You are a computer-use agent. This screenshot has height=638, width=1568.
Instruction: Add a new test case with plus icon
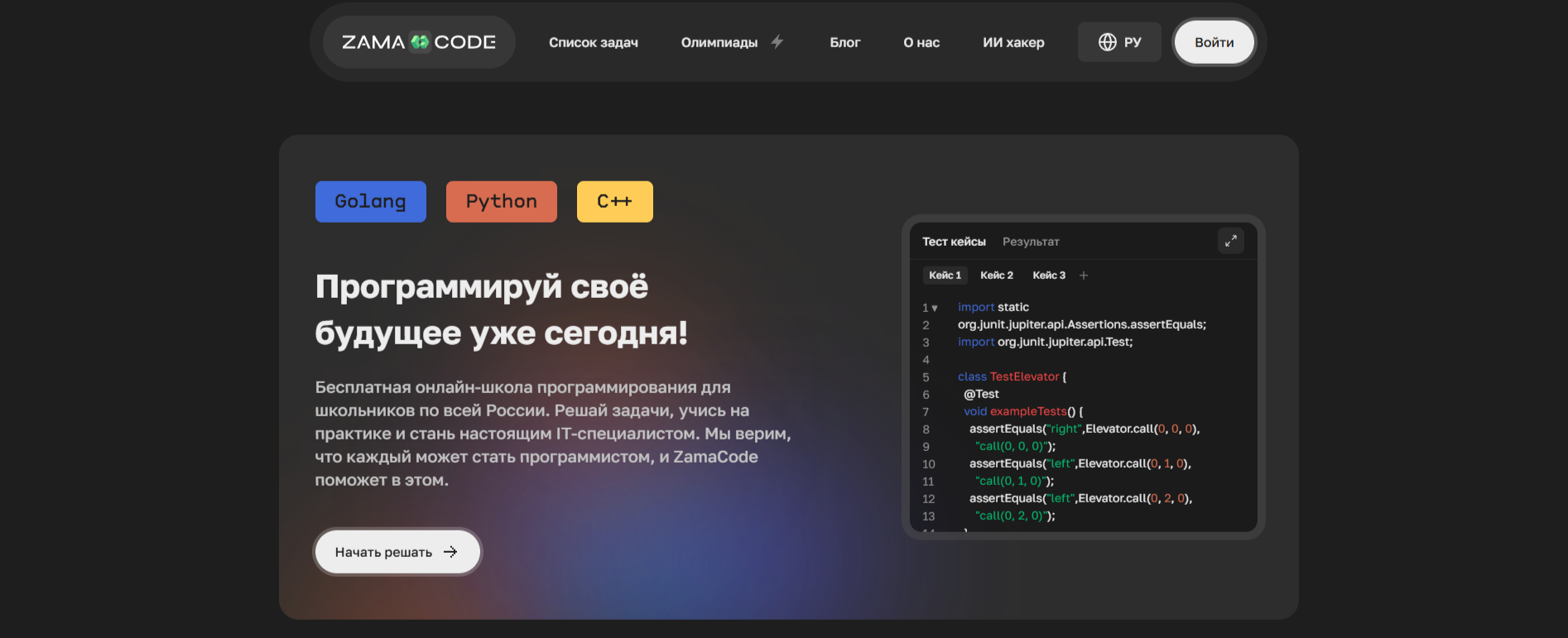tap(1084, 276)
